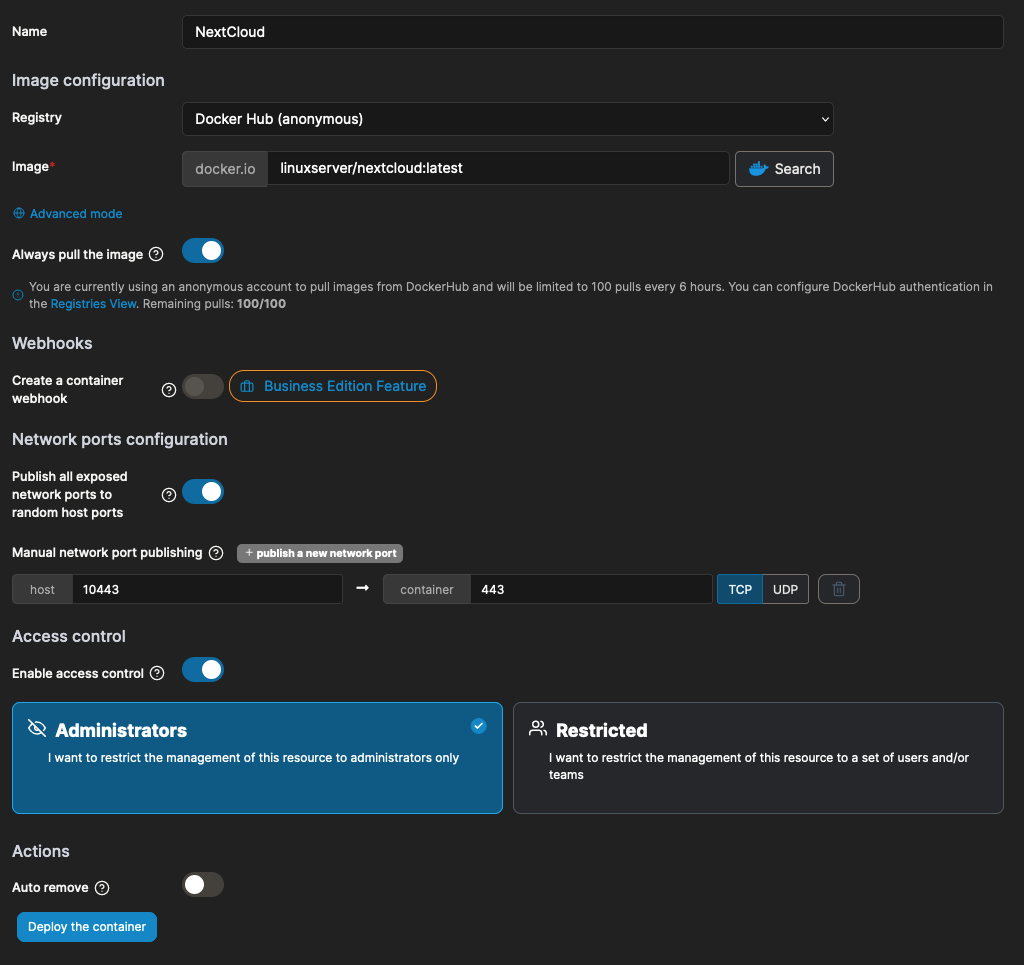Click the 'container' label of the port mapping
1024x965 pixels.
[x=427, y=589]
